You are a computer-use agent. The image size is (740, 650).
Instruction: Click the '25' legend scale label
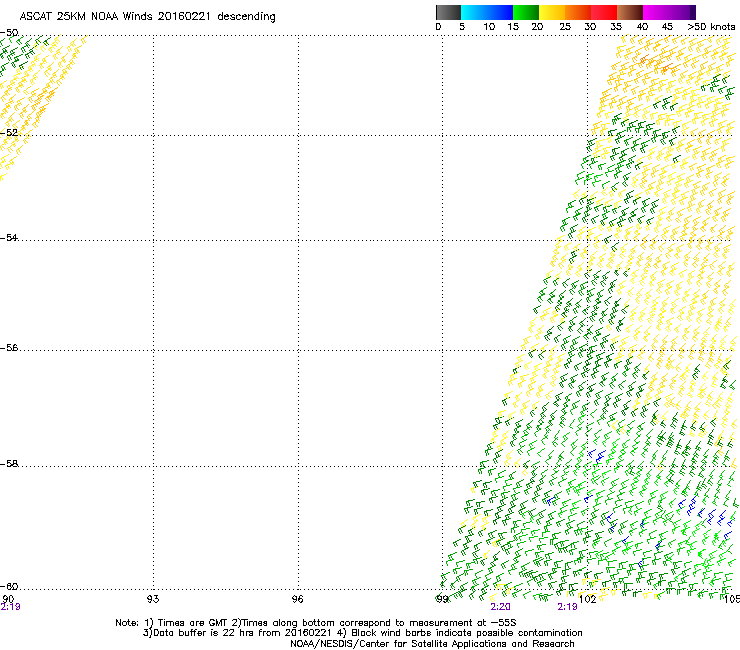(x=565, y=27)
